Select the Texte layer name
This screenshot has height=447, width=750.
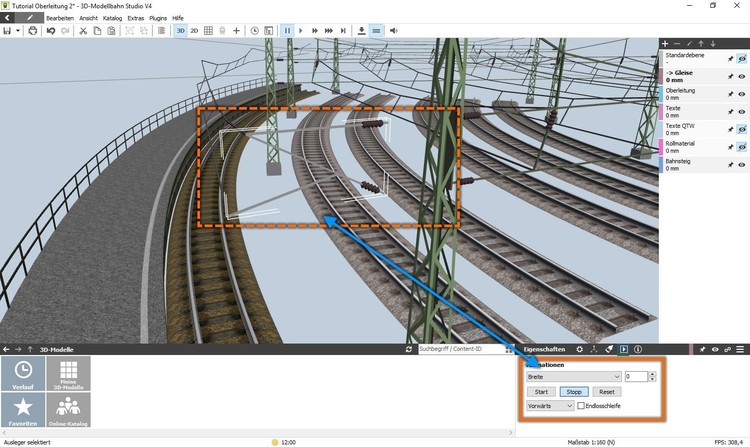click(x=673, y=109)
